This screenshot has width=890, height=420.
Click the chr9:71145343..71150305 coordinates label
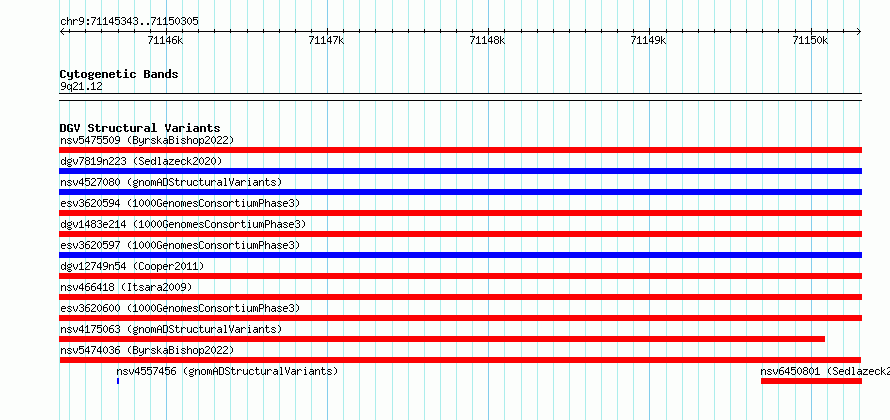click(129, 22)
